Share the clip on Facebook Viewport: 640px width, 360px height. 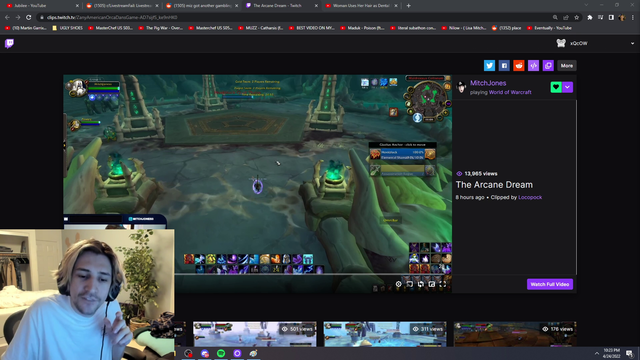click(x=504, y=65)
